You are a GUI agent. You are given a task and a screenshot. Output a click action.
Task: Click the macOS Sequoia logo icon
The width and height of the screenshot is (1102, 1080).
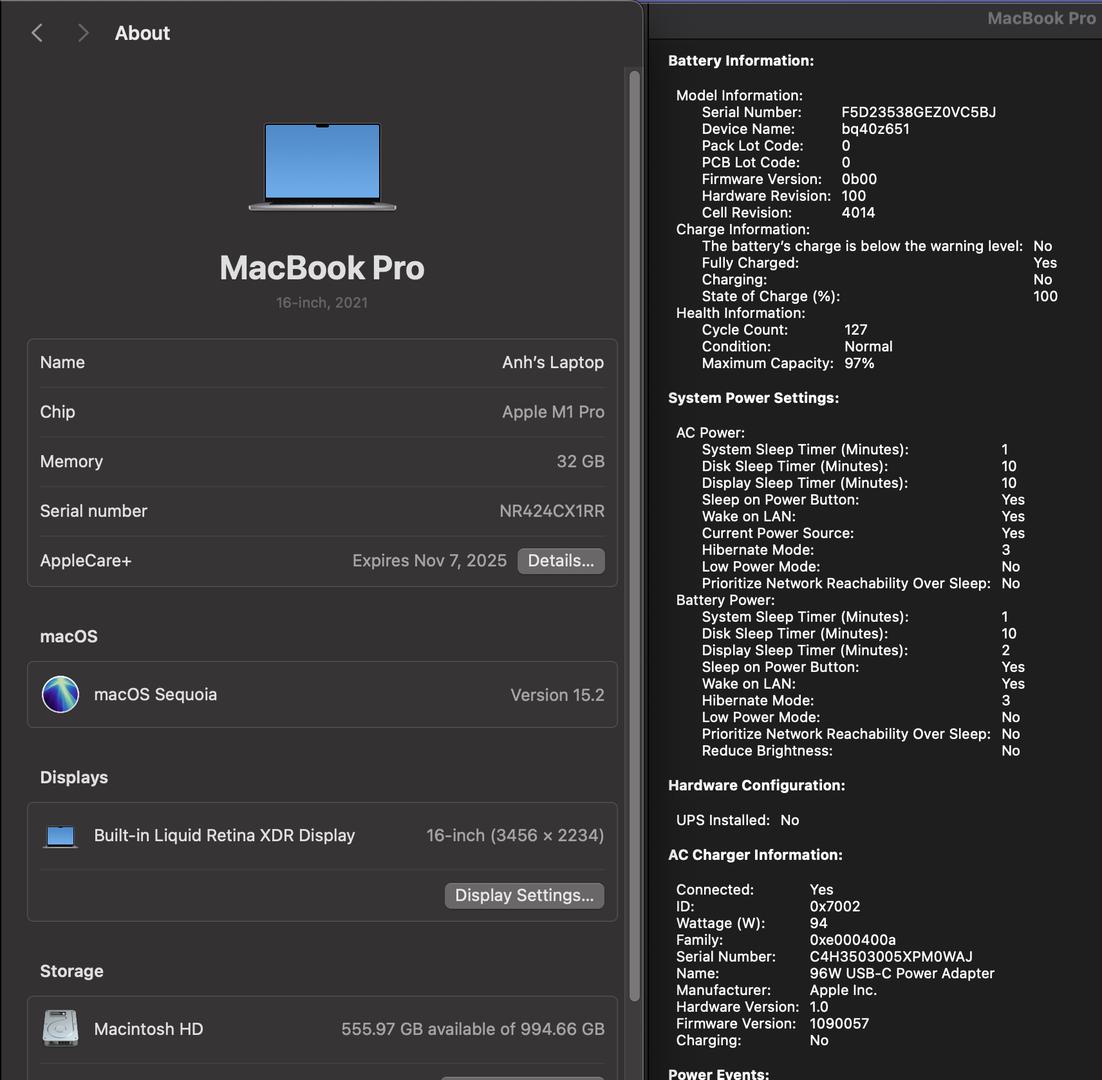[x=60, y=694]
